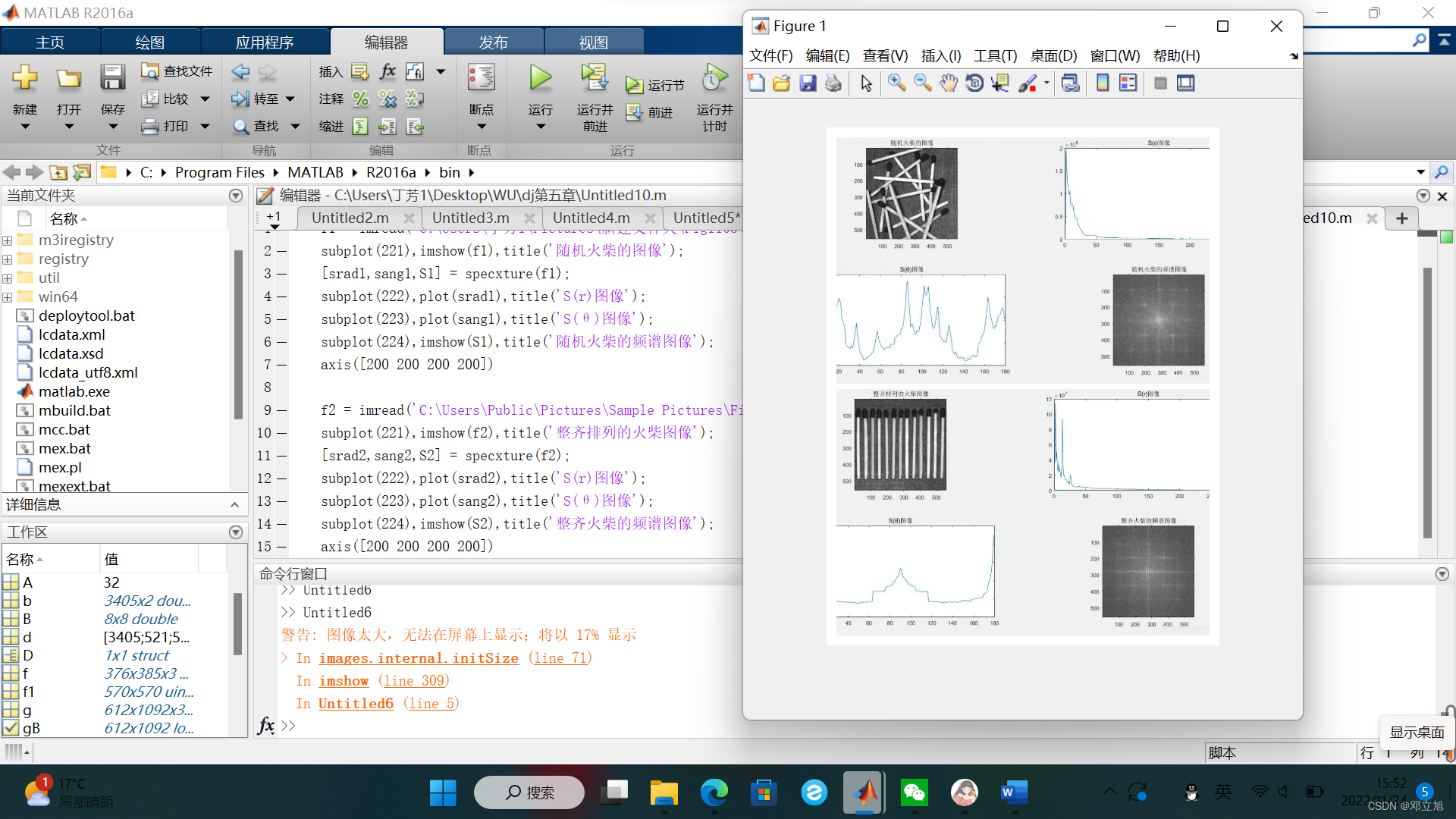Click 显示桌面 in the bottom right corner
The image size is (1456, 819).
tap(1417, 732)
